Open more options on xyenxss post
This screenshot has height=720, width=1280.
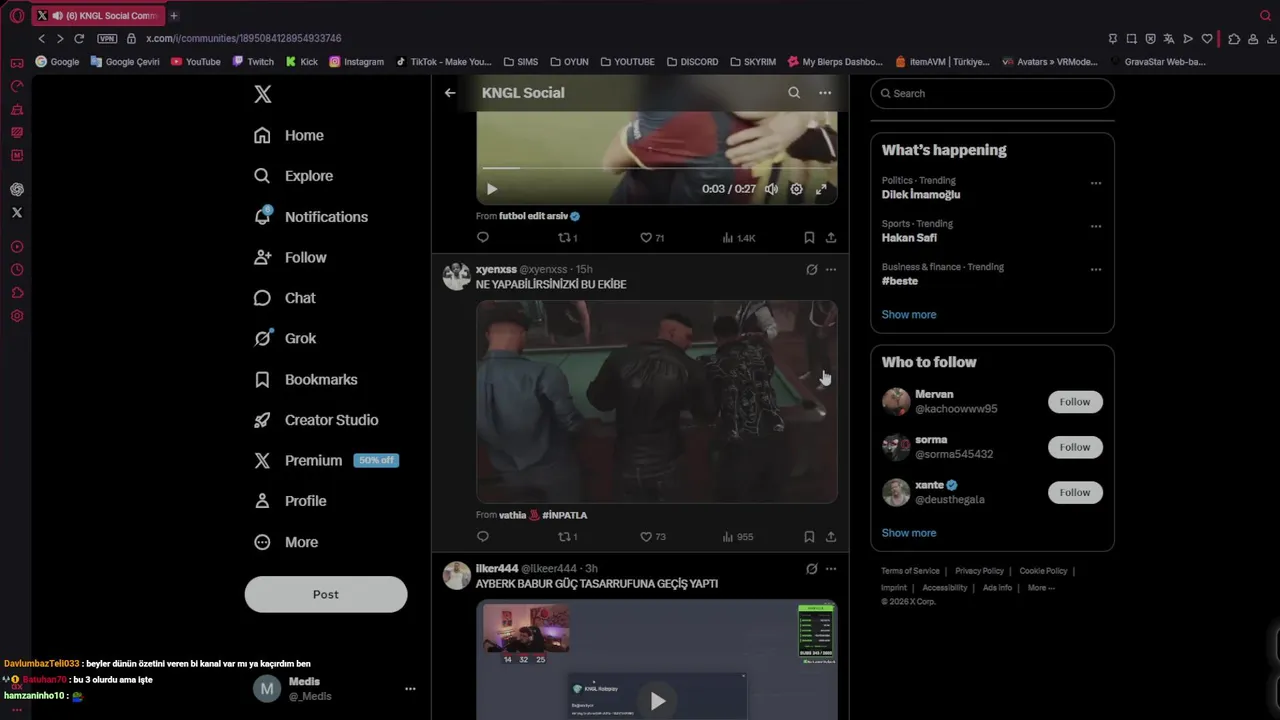[x=831, y=270]
